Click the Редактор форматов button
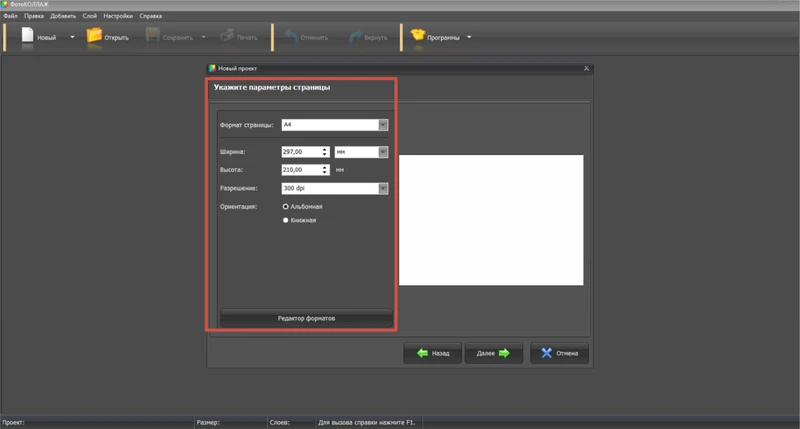This screenshot has width=800, height=429. [306, 318]
